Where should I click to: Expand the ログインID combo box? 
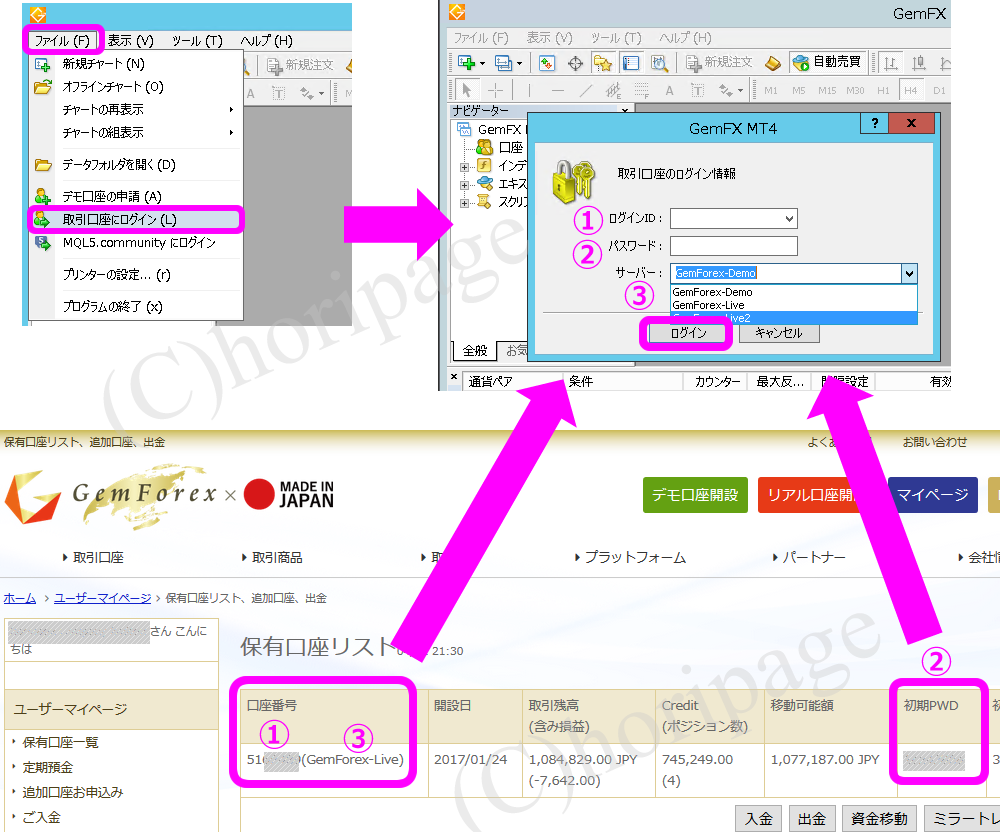click(x=789, y=218)
